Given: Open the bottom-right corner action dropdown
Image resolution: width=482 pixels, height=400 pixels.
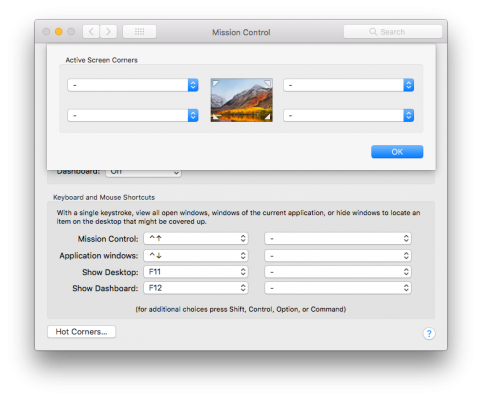Looking at the screenshot, I should pyautogui.click(x=349, y=115).
